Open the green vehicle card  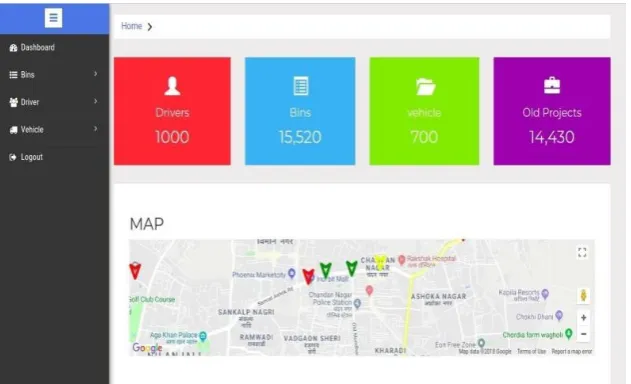point(424,111)
